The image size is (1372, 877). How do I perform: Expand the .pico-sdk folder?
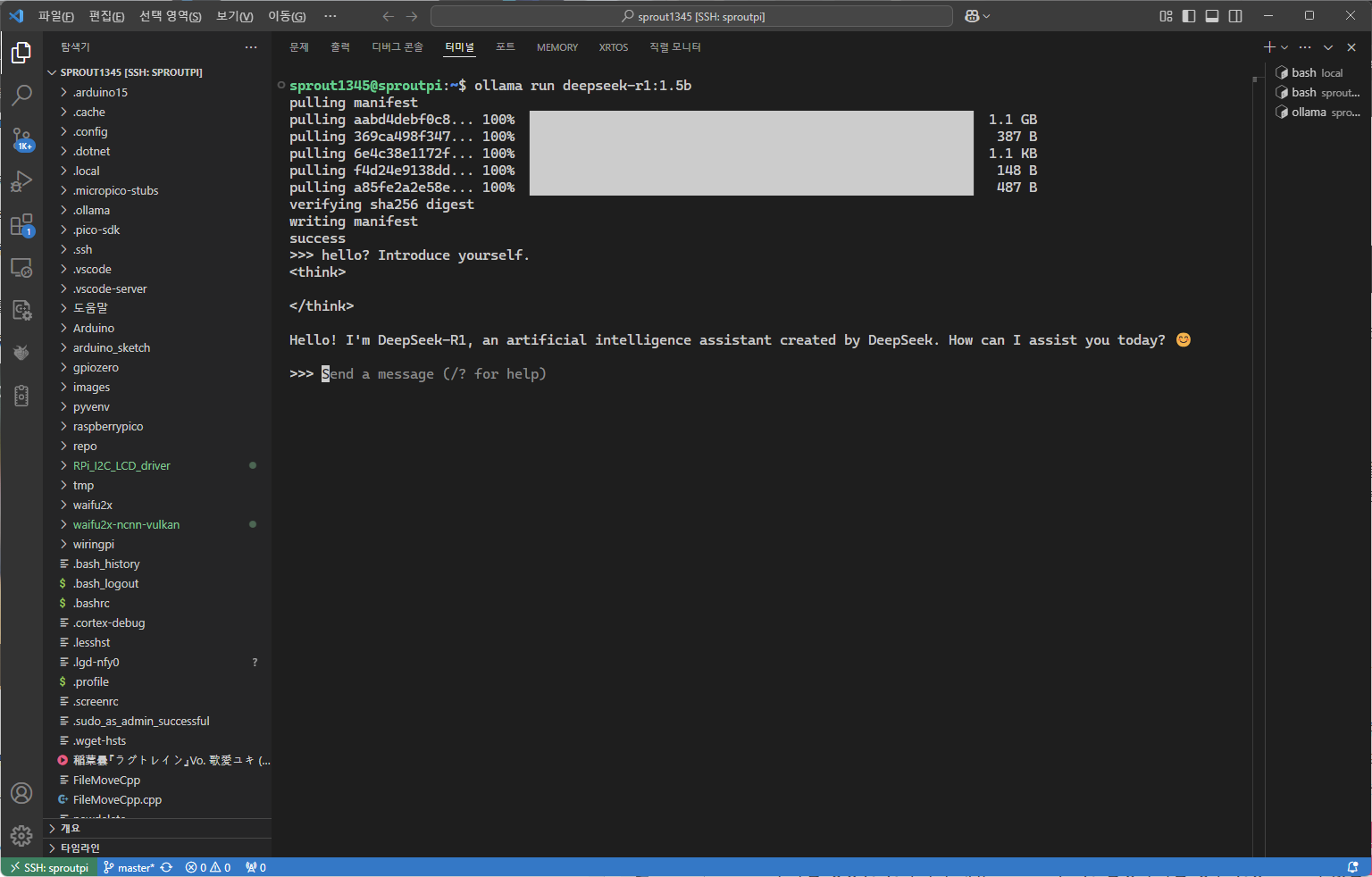pyautogui.click(x=157, y=230)
